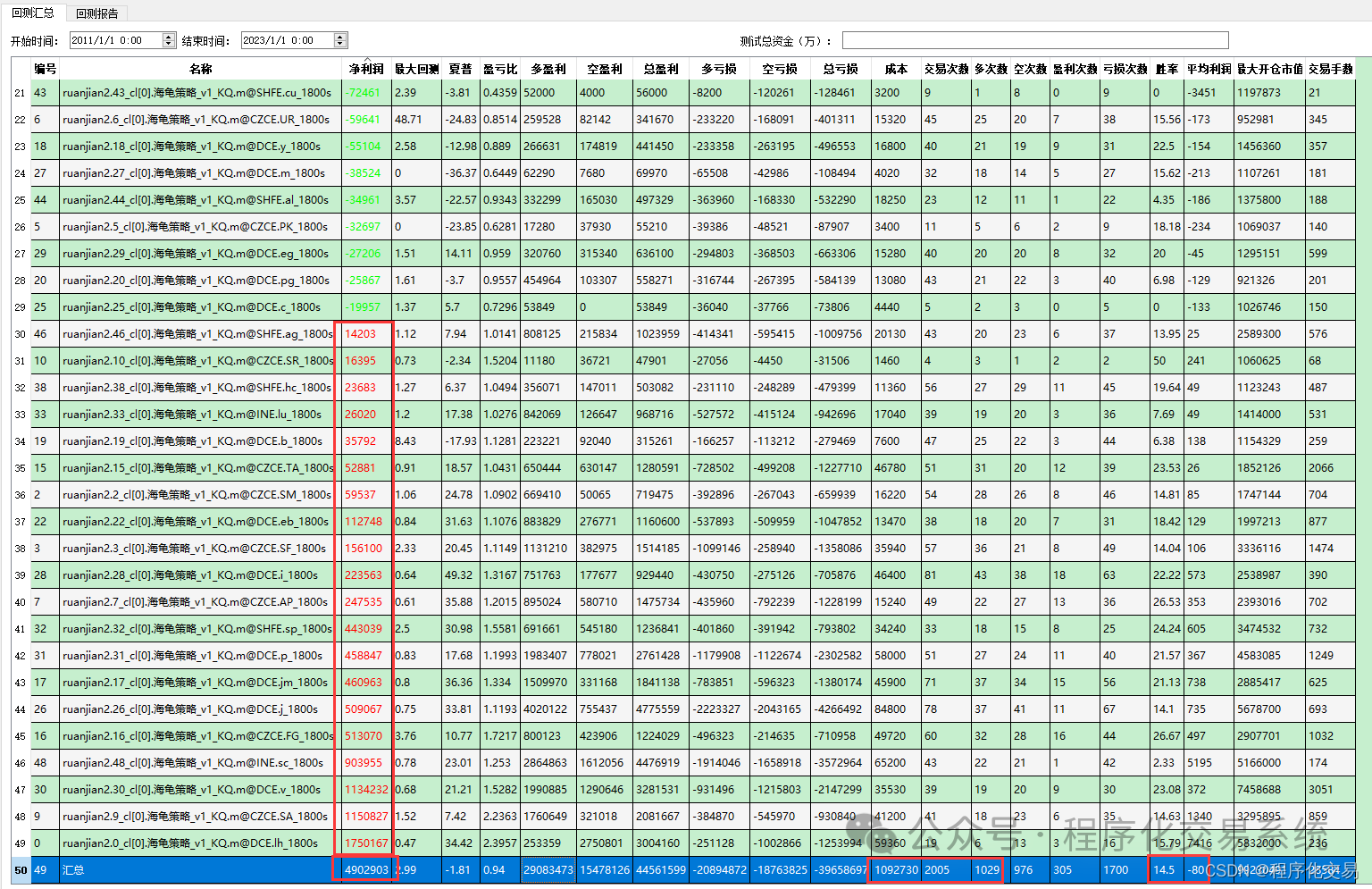Select row header number 30

tap(21, 334)
